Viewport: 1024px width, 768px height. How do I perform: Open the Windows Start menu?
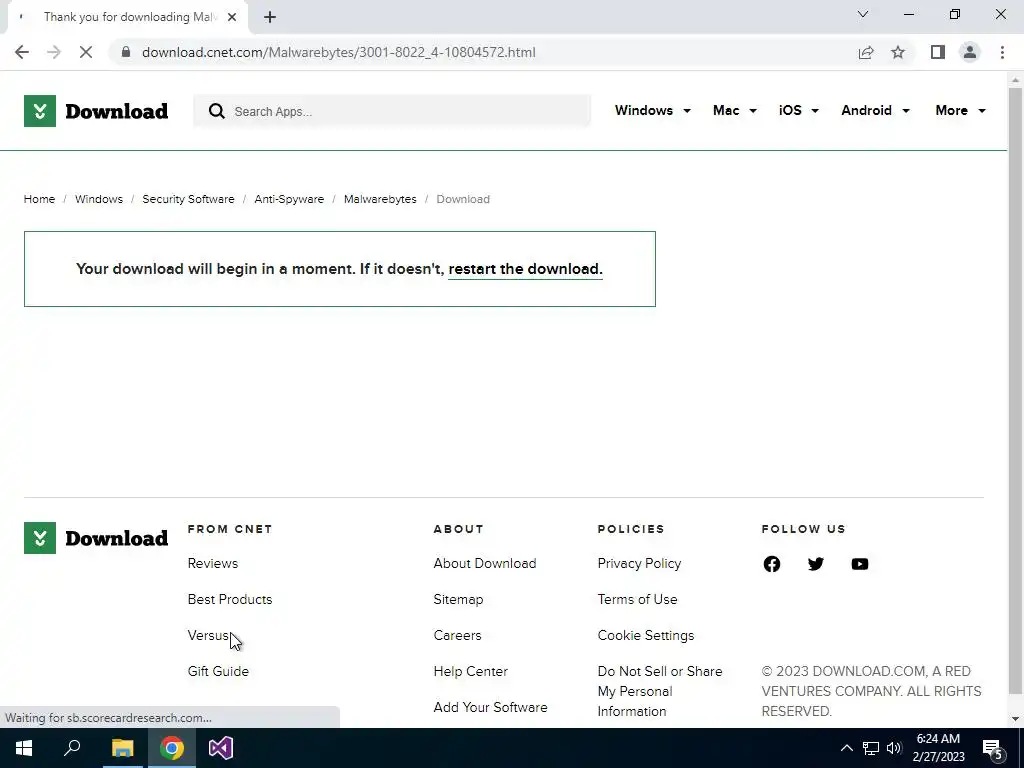[24, 748]
